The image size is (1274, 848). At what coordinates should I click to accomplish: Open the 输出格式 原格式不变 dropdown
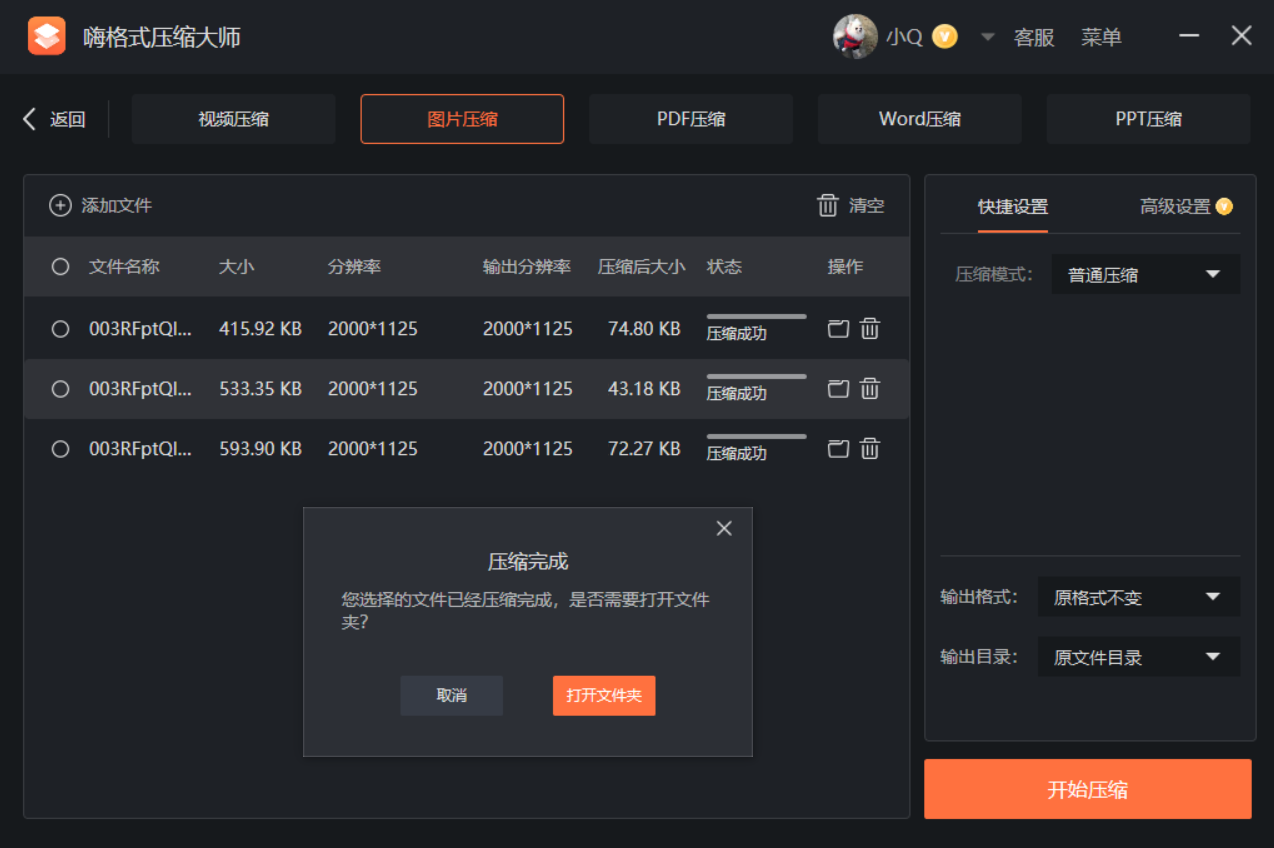[x=1139, y=597]
